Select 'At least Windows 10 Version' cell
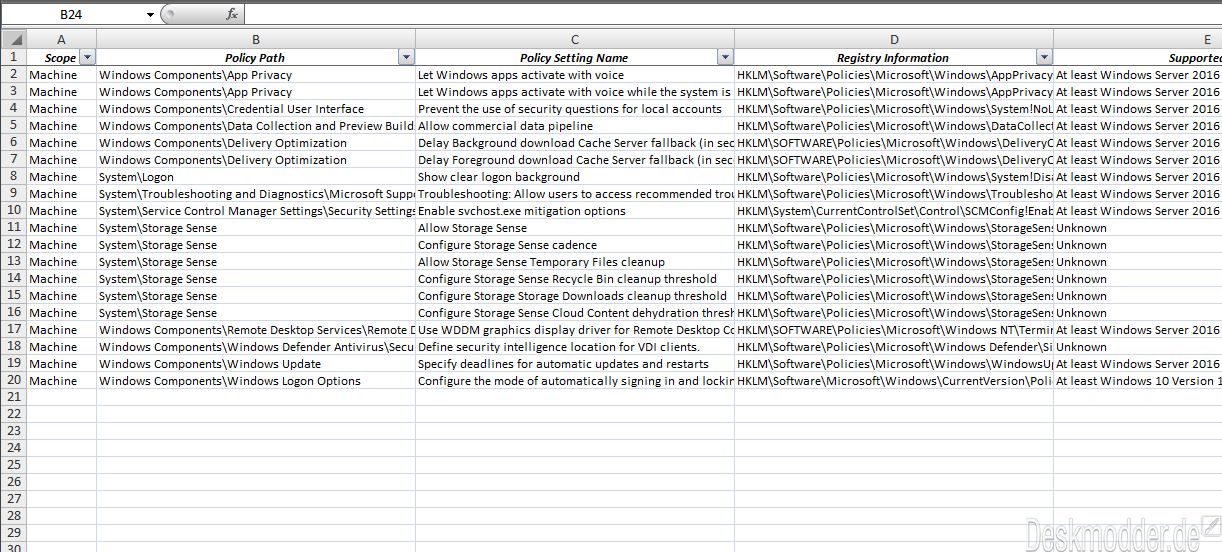This screenshot has height=552, width=1222. point(1138,381)
